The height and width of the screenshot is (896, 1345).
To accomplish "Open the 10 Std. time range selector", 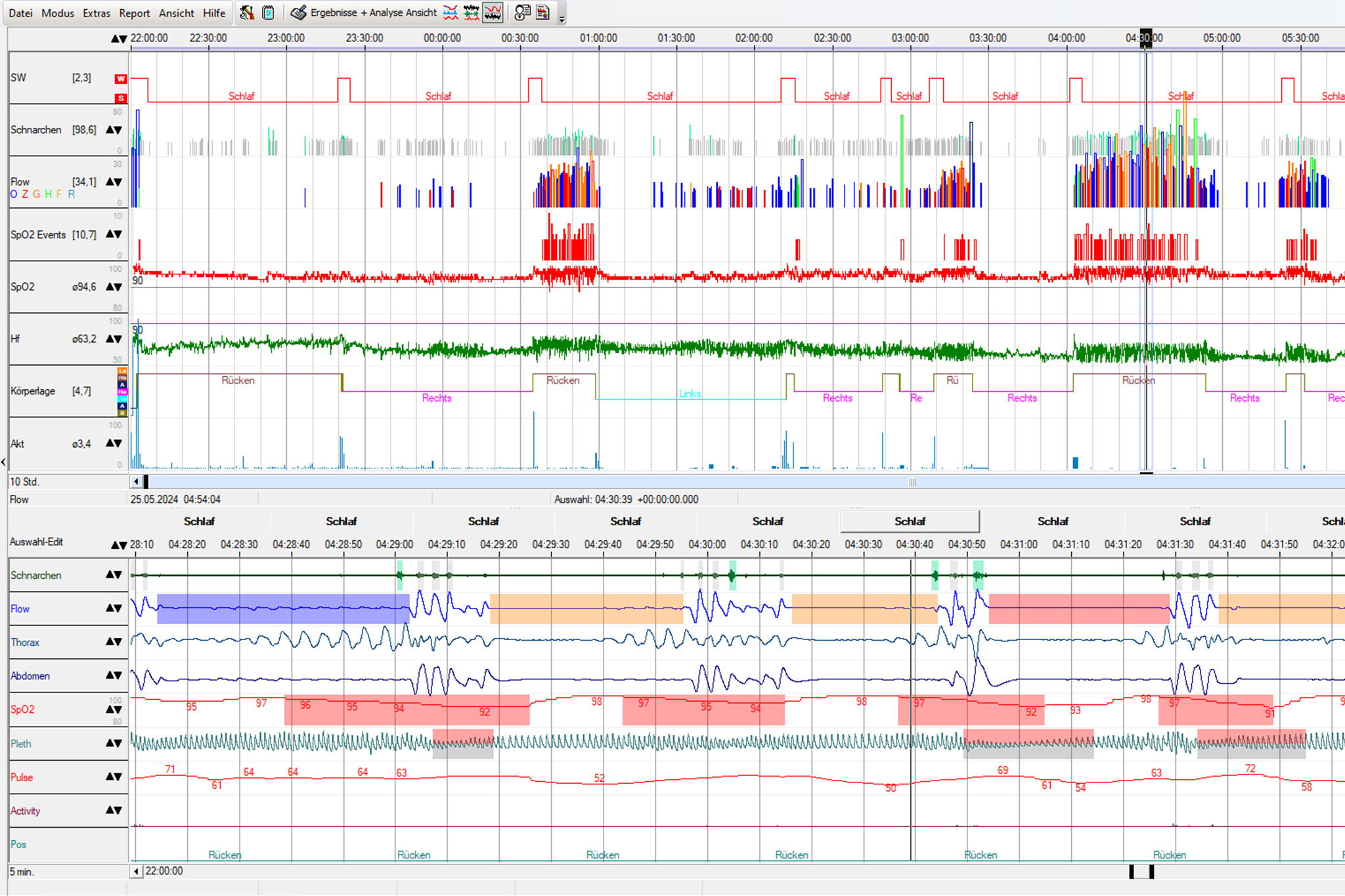I will click(x=24, y=482).
